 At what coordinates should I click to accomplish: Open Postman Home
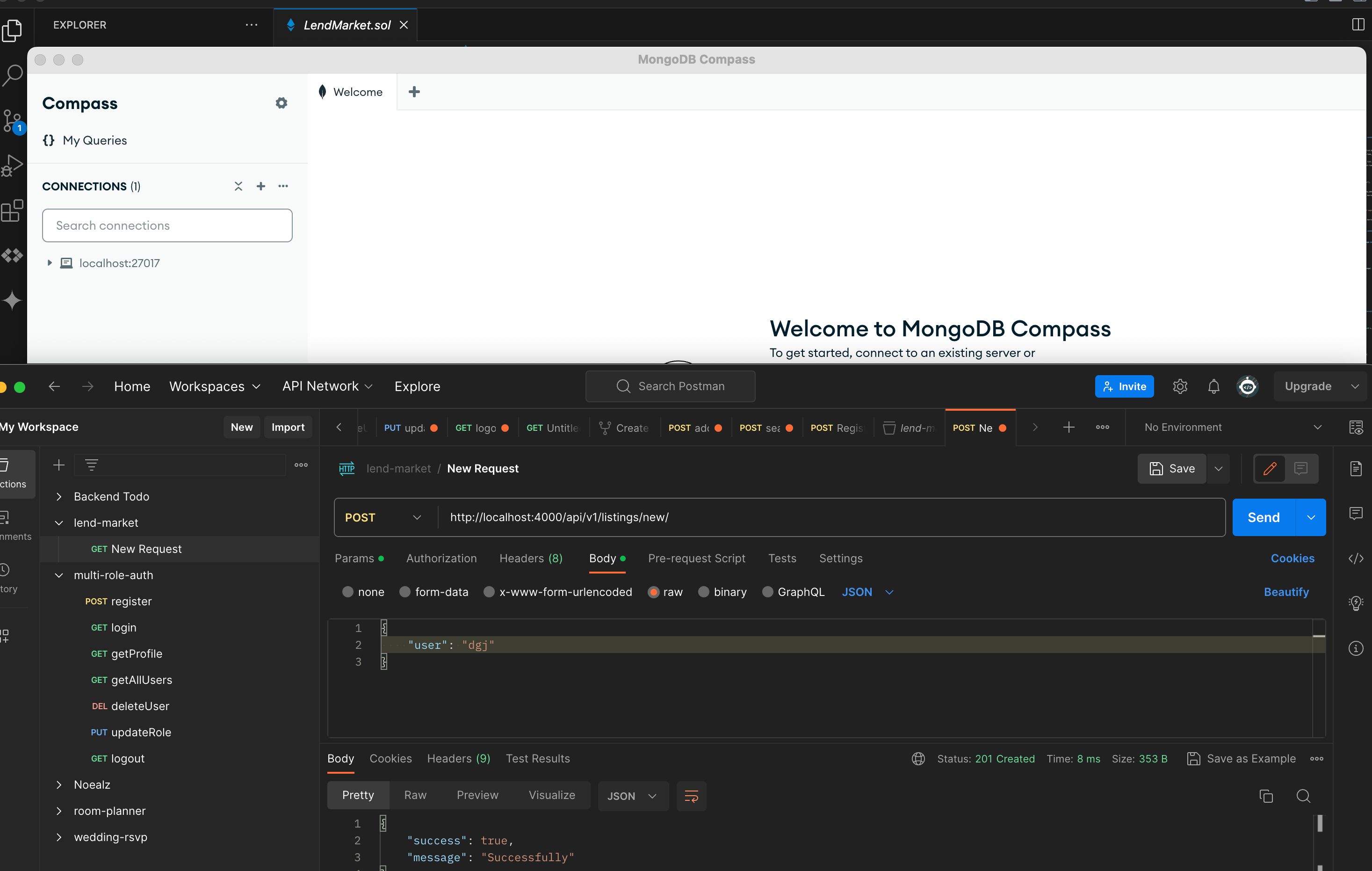pyautogui.click(x=132, y=386)
